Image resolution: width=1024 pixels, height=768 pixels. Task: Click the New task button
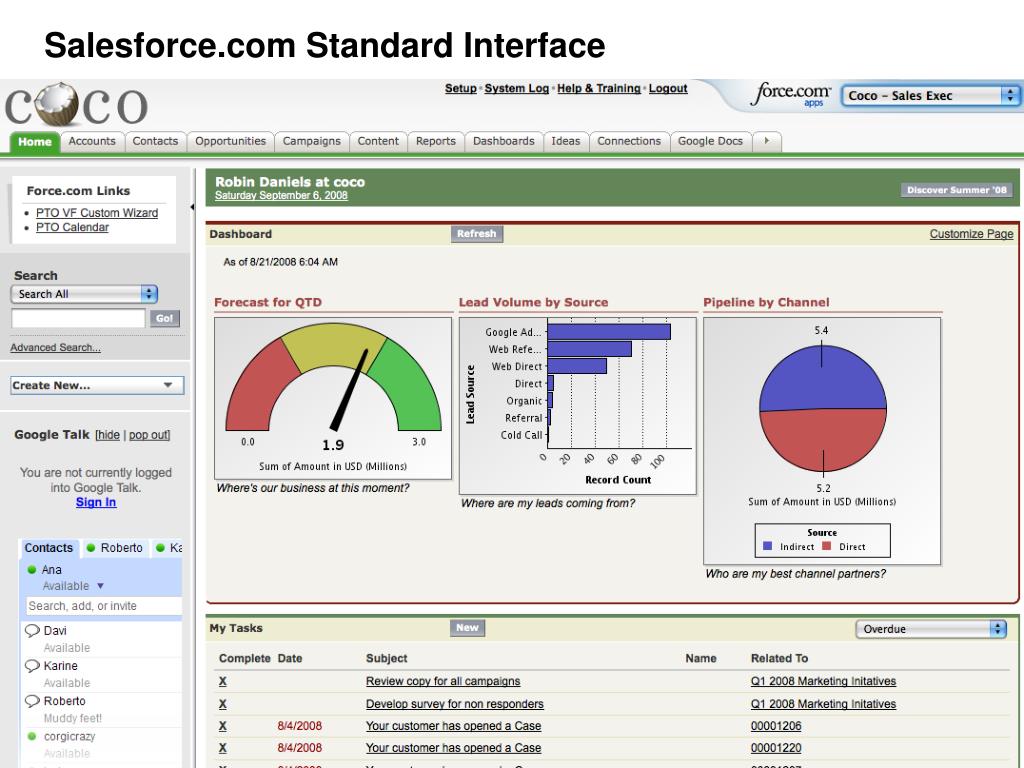pos(468,628)
